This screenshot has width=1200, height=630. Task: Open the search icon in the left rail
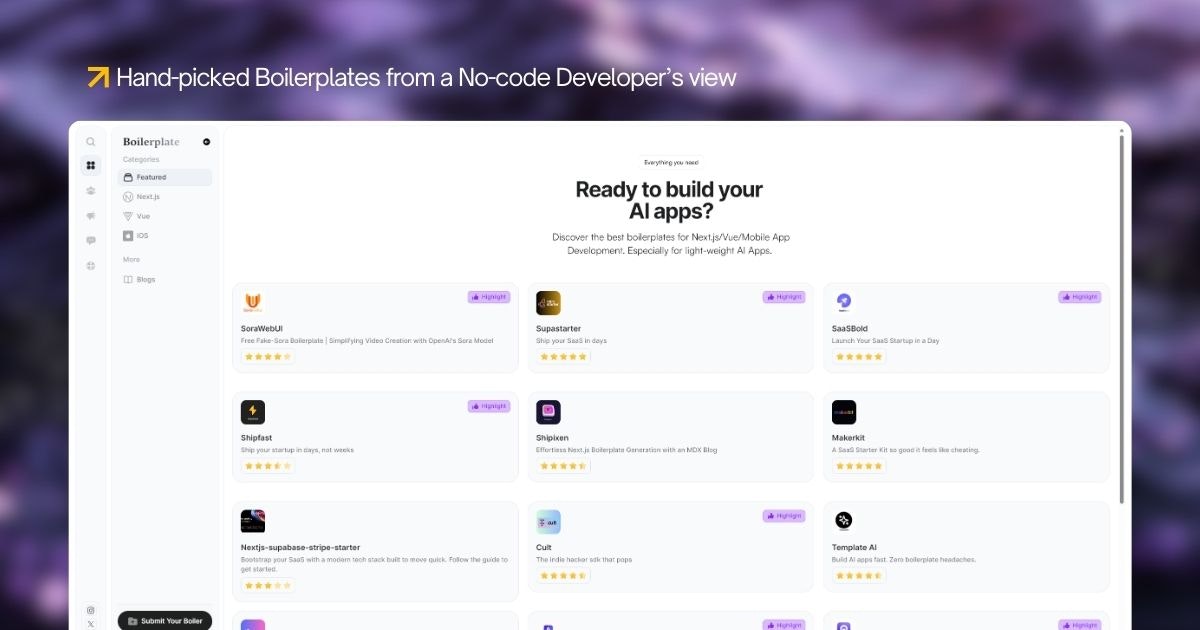pos(91,142)
